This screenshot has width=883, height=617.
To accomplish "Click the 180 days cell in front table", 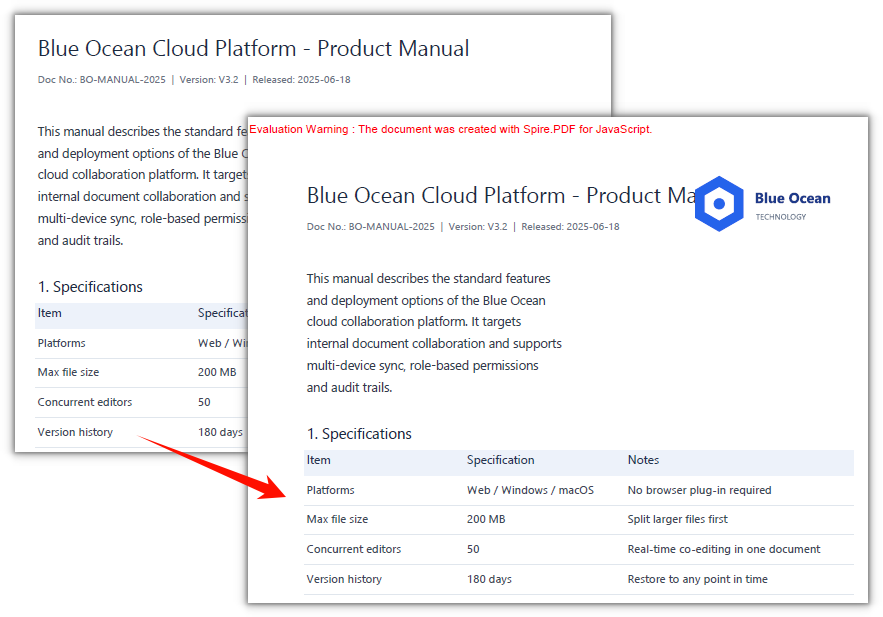I will click(x=489, y=579).
